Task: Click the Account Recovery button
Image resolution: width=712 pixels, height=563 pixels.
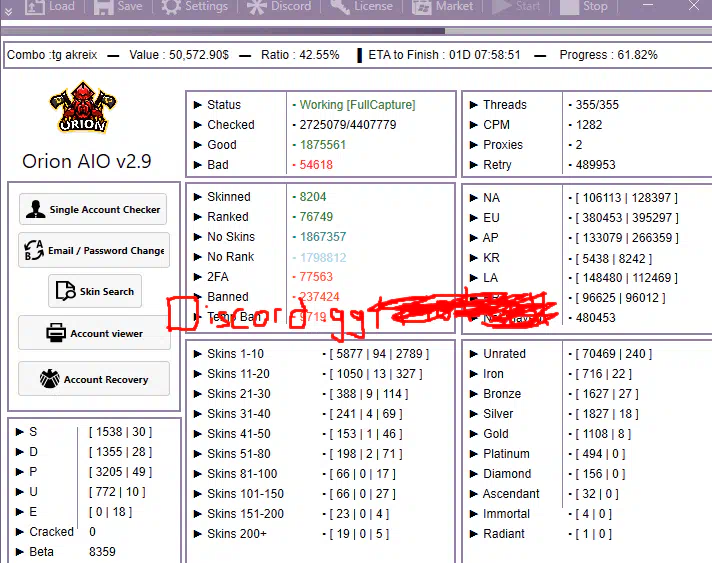Action: click(93, 379)
